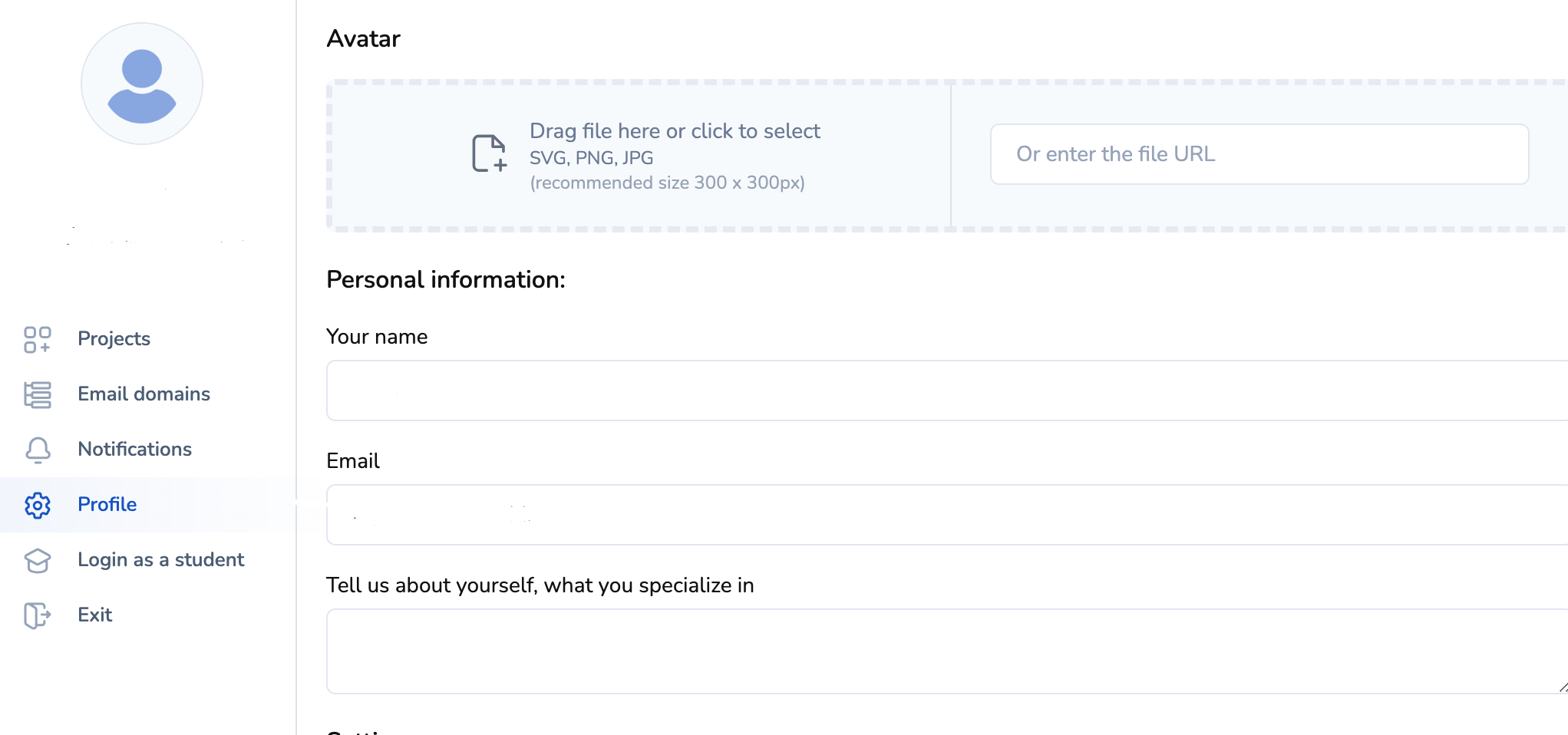Click the 'Drag file here' upload text
The width and height of the screenshot is (1568, 735).
point(674,131)
